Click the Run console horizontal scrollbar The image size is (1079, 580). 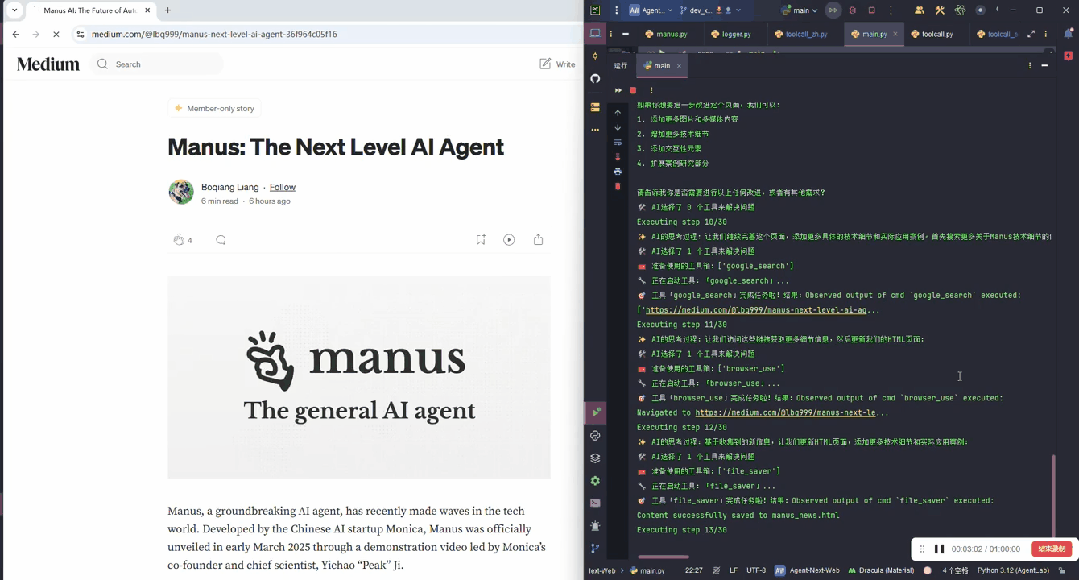click(663, 557)
